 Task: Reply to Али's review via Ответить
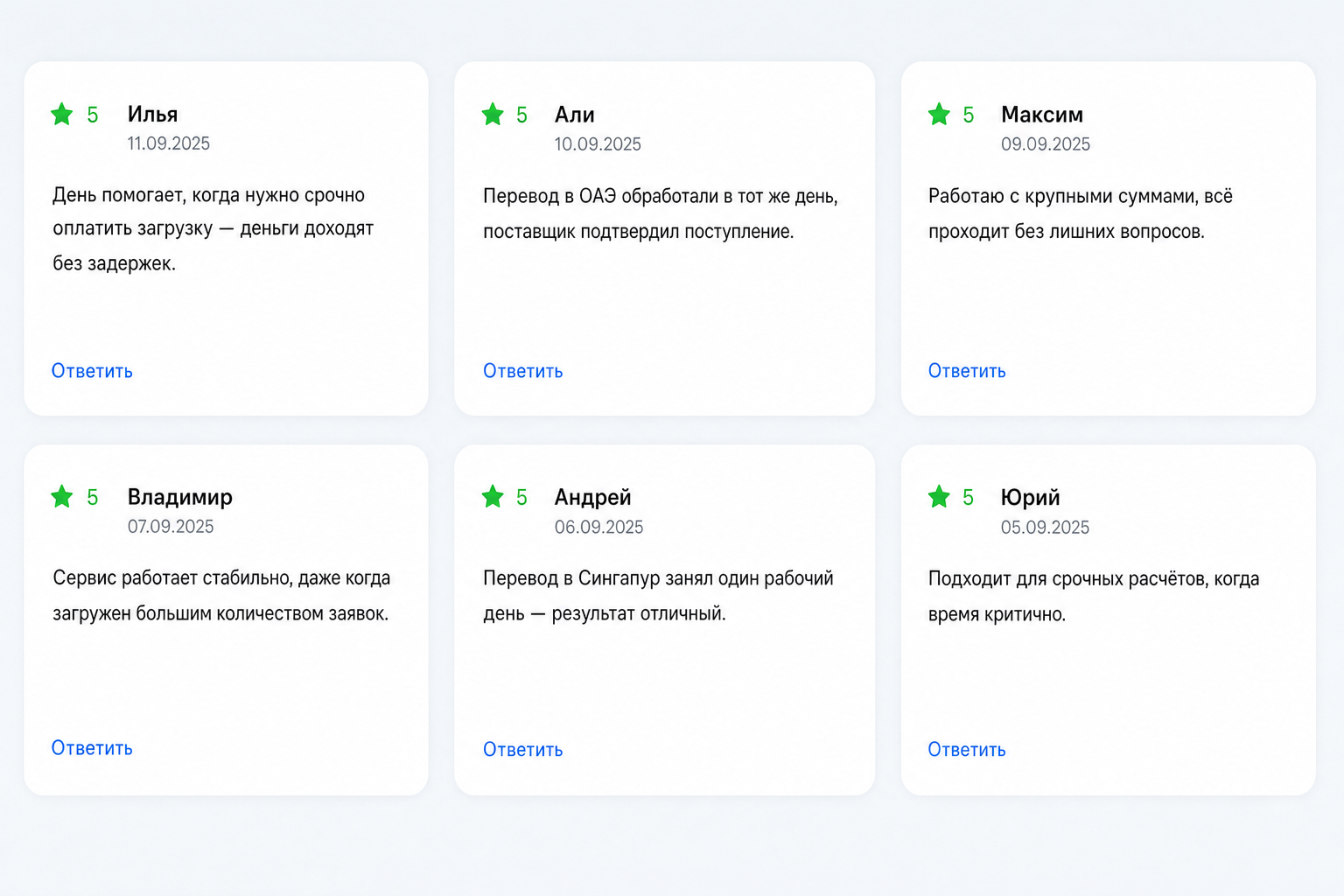523,371
